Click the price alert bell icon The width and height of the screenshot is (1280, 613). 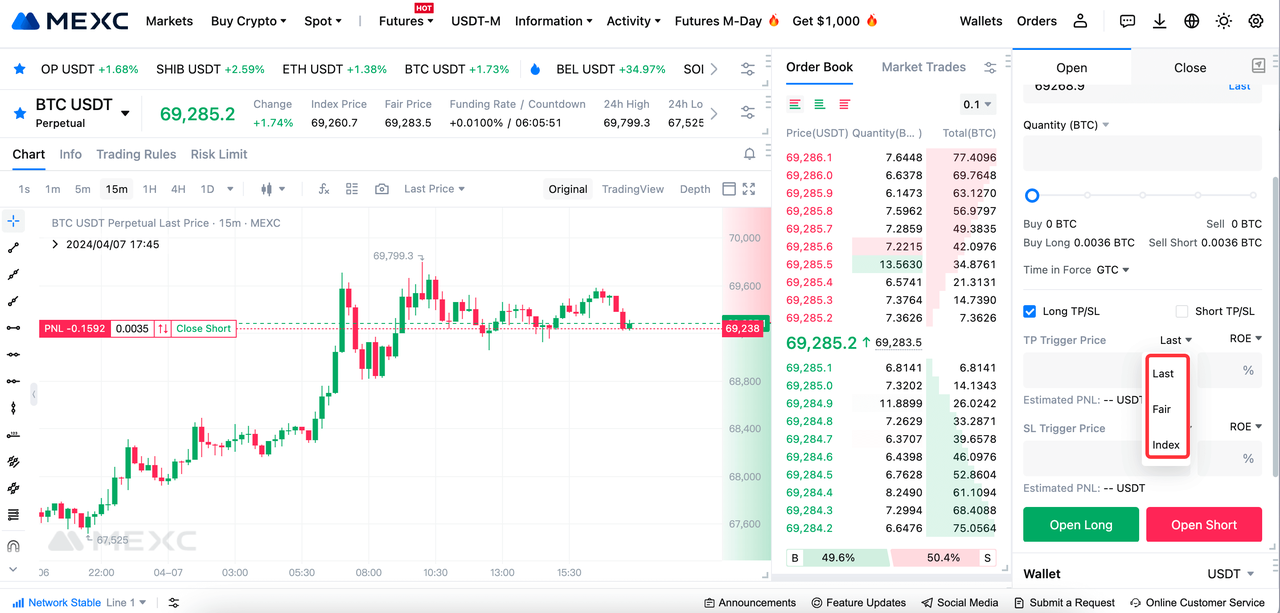(x=749, y=154)
